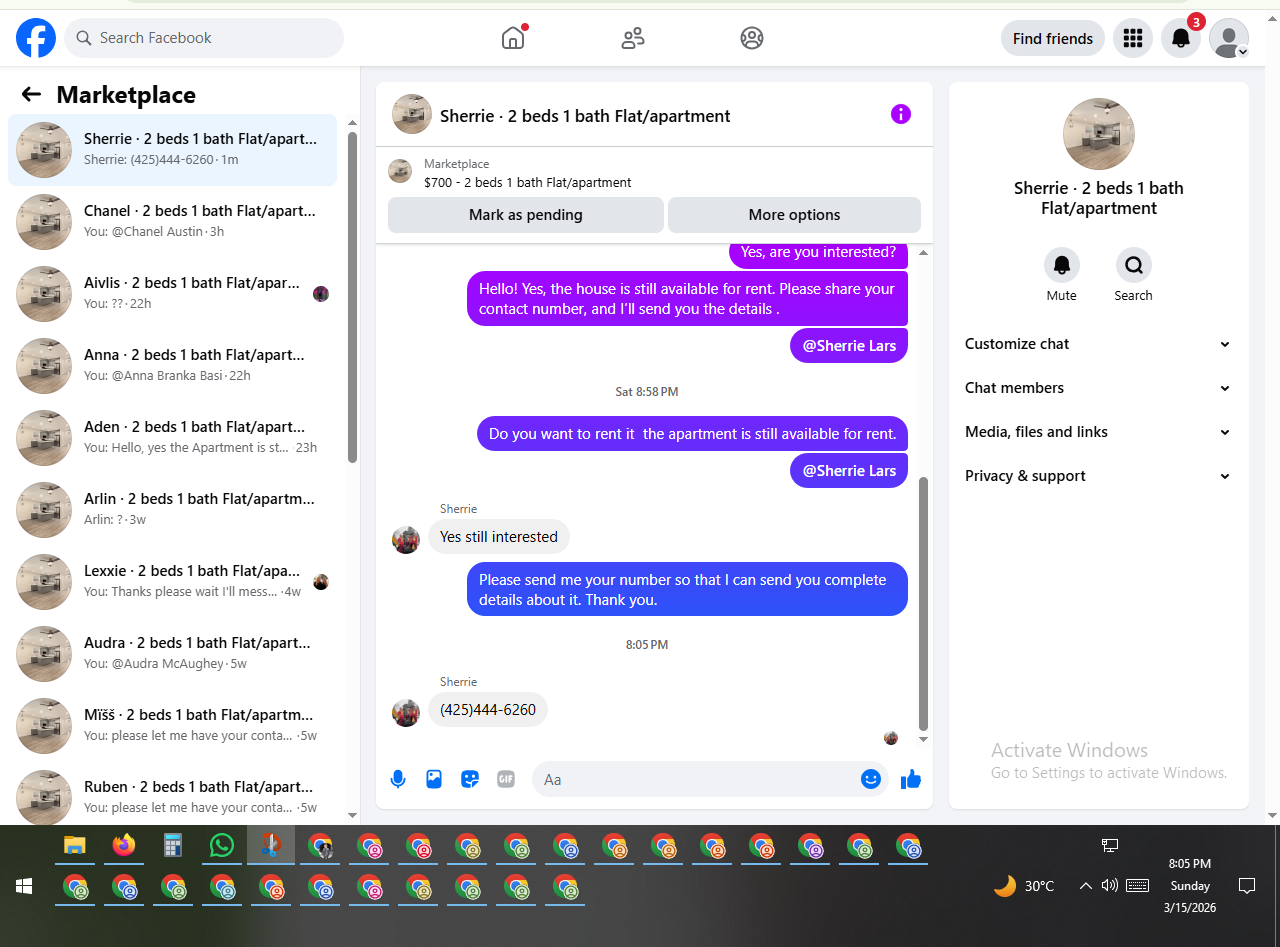Open the Arlin conversation
Image resolution: width=1280 pixels, height=947 pixels.
[173, 510]
